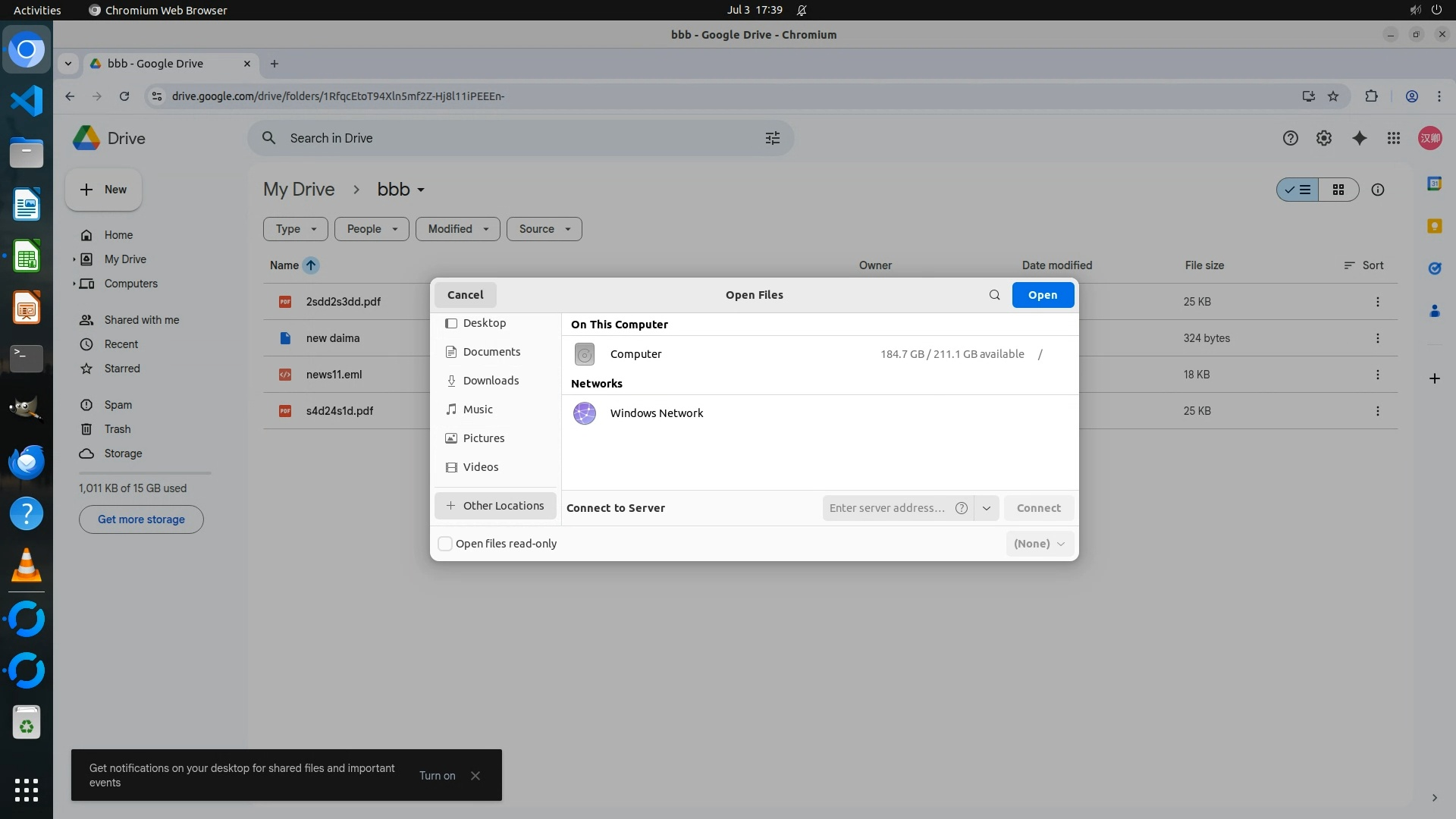Select list layout view toggle

(1298, 190)
